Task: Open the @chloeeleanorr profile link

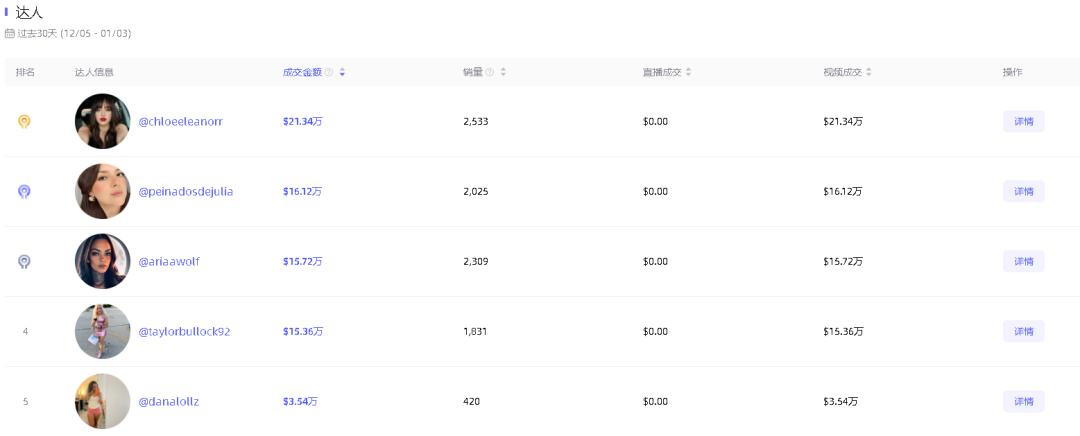Action: 180,121
